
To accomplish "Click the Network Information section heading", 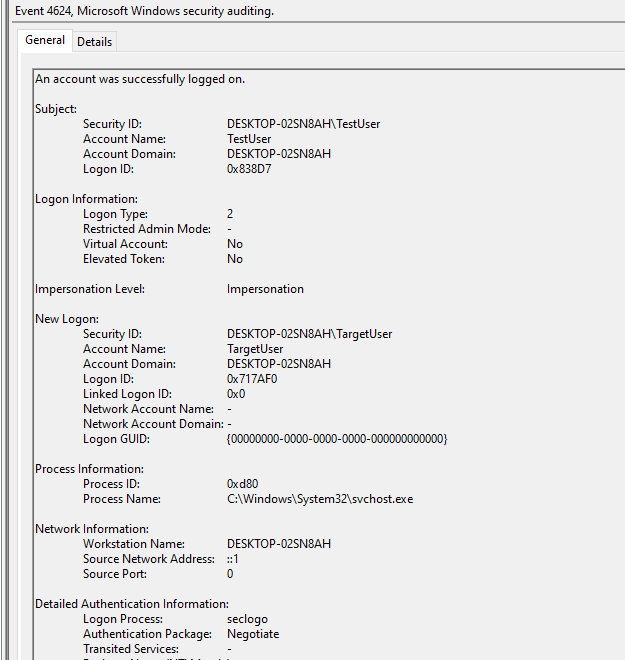I will pos(92,529).
